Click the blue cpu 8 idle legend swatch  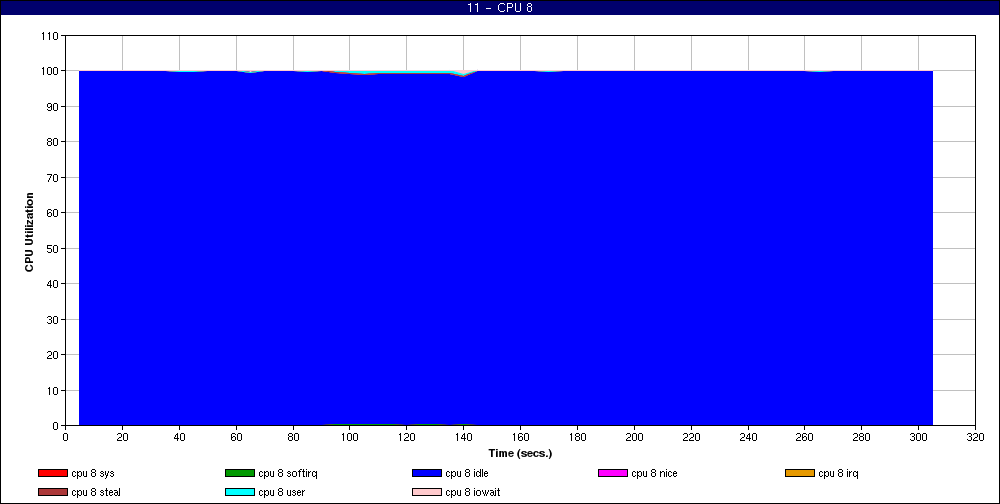pos(427,473)
